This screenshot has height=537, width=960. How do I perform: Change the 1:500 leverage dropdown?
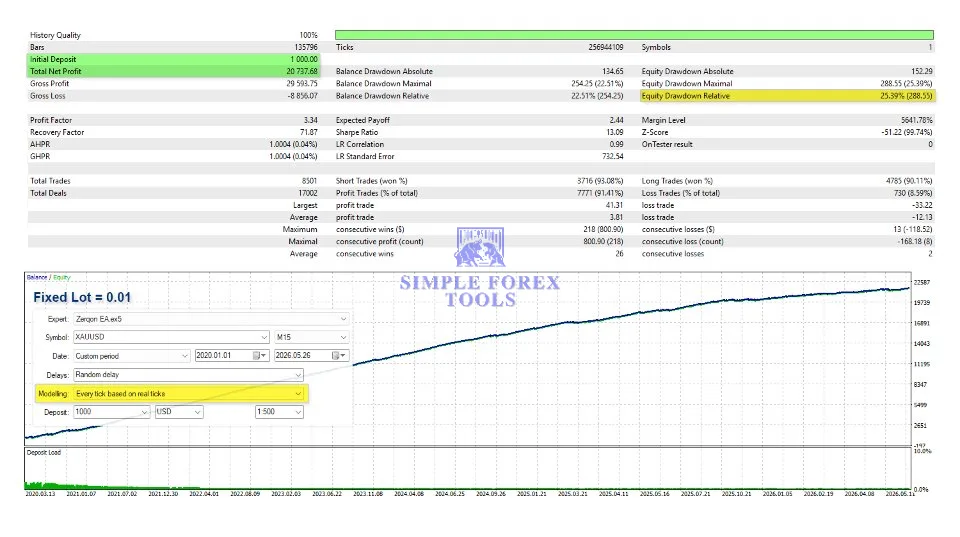tap(279, 412)
